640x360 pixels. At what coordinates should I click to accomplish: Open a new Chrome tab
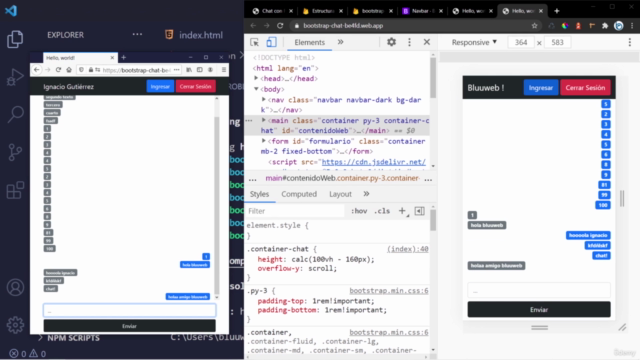click(x=556, y=11)
